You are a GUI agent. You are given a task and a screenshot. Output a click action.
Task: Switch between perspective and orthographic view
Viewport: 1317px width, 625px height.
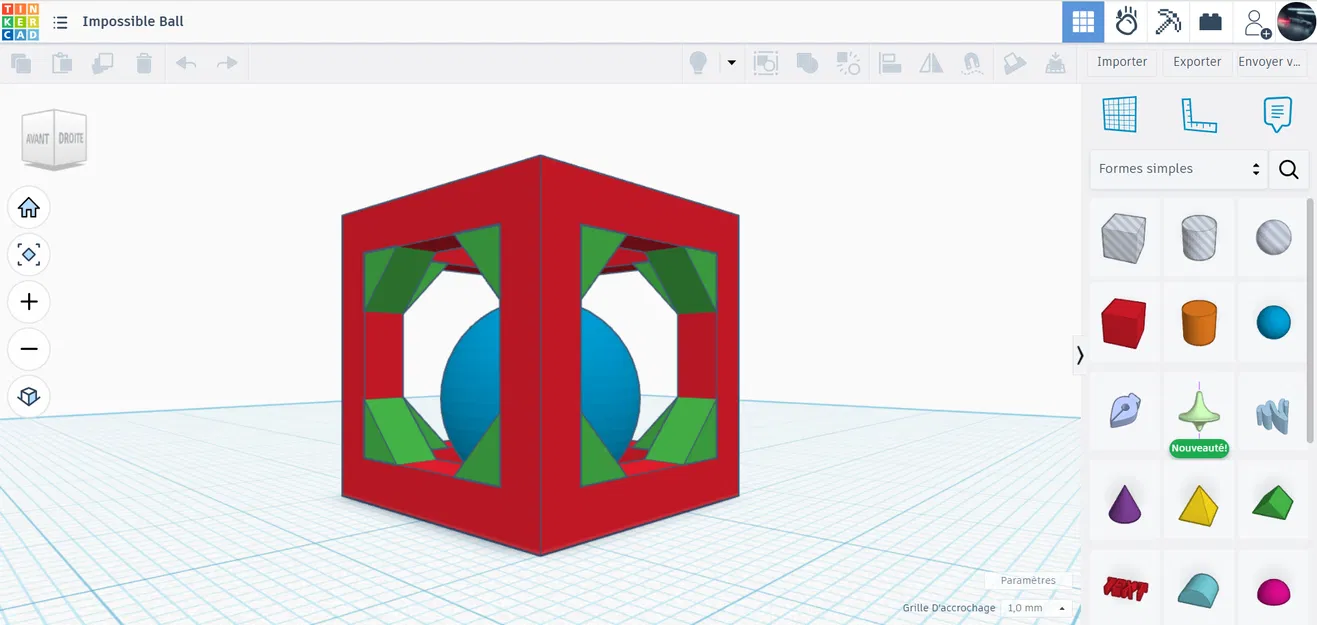29,396
